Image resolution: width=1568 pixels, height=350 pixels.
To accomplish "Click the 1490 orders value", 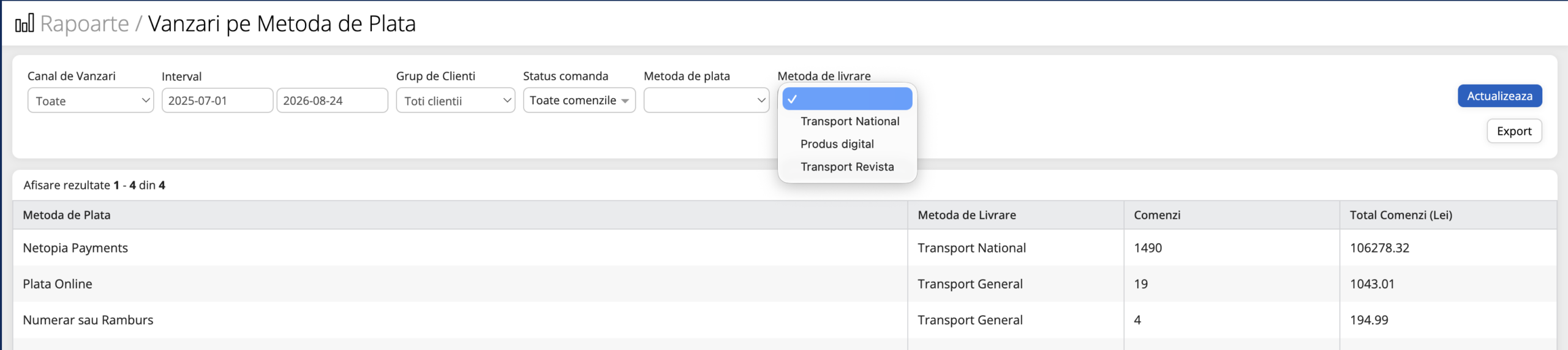I will point(1148,248).
